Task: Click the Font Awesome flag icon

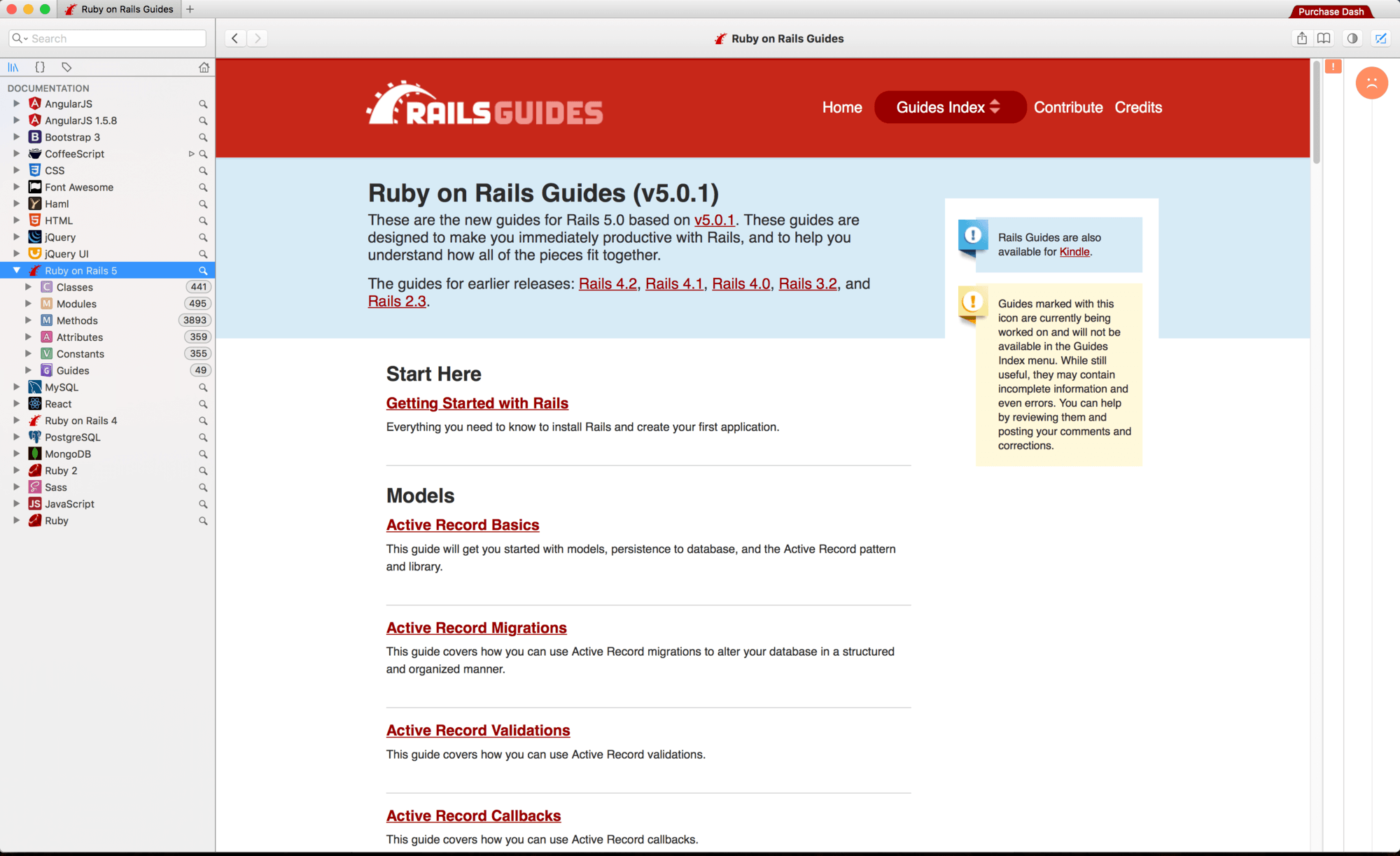Action: 35,187
